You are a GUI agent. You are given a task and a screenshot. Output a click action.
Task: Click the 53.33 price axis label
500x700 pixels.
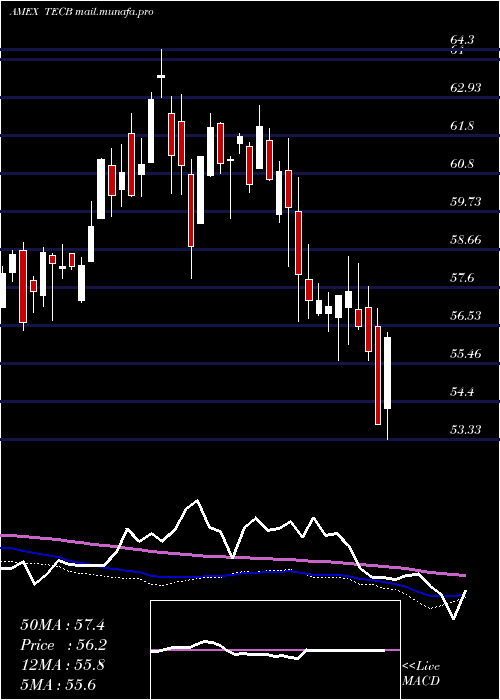click(x=465, y=429)
